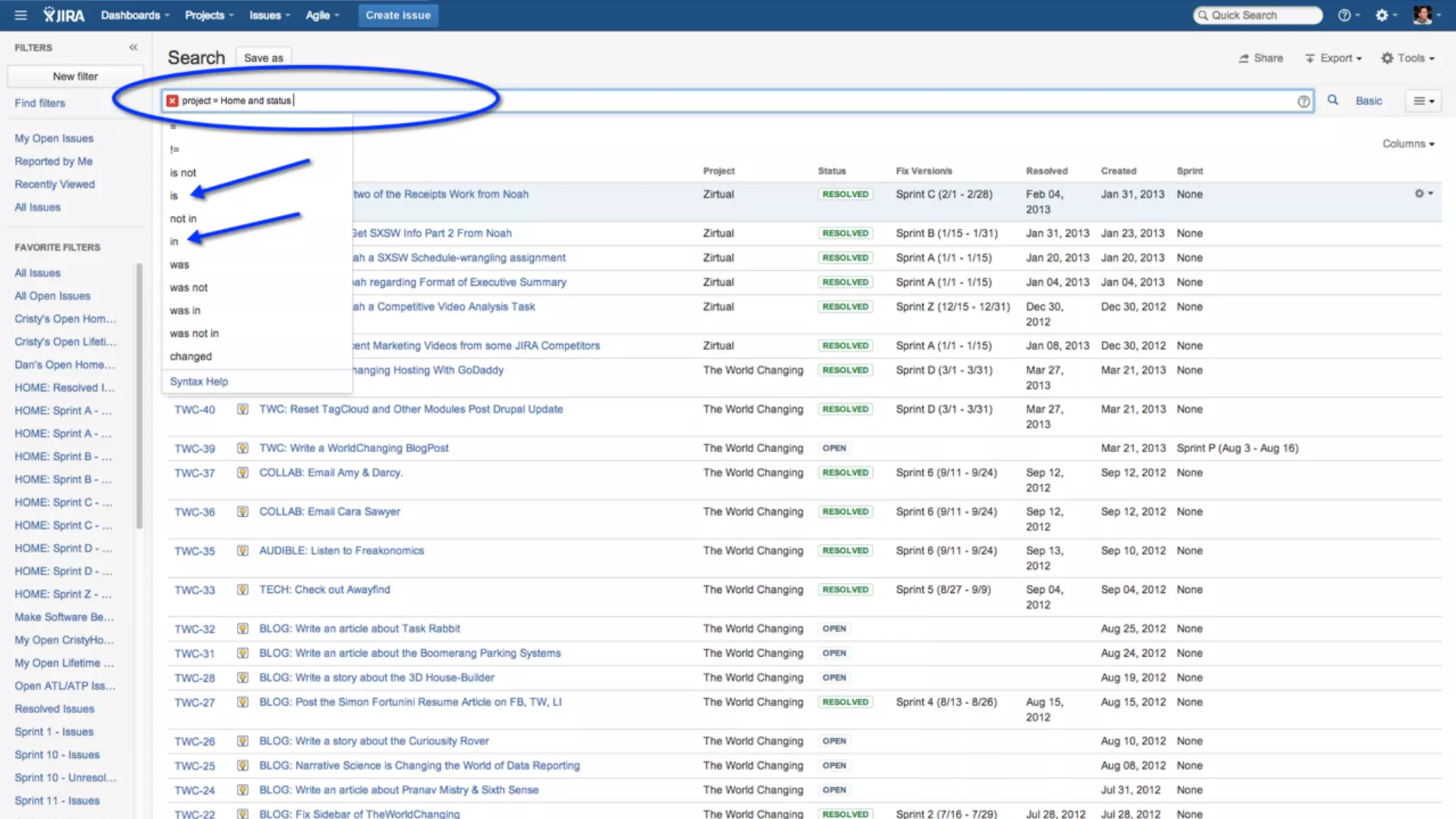Click the hamburger menu icon next to JIRA
The width and height of the screenshot is (1456, 819).
21,15
